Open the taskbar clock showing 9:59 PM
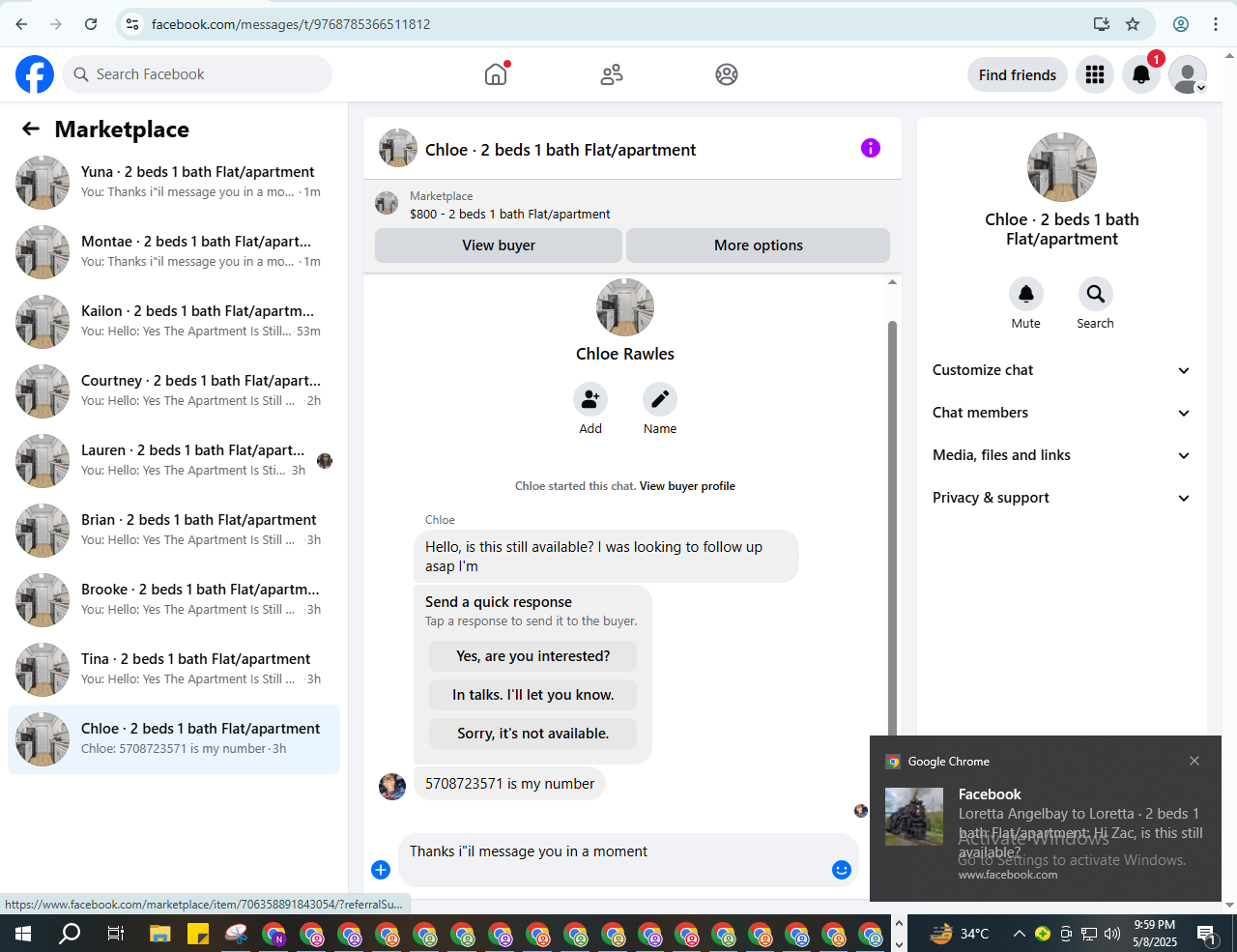Viewport: 1237px width, 952px height. coord(1155,934)
